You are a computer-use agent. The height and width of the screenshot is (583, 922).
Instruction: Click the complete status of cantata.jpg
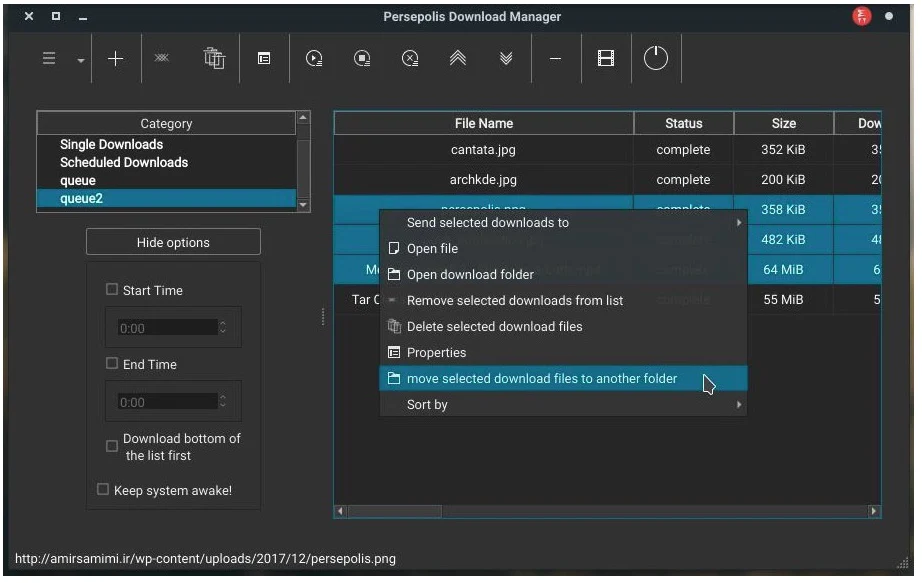[683, 150]
